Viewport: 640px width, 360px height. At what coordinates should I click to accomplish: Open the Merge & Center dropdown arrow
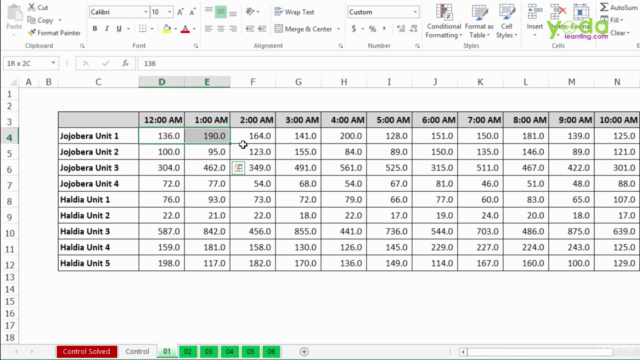pos(338,29)
